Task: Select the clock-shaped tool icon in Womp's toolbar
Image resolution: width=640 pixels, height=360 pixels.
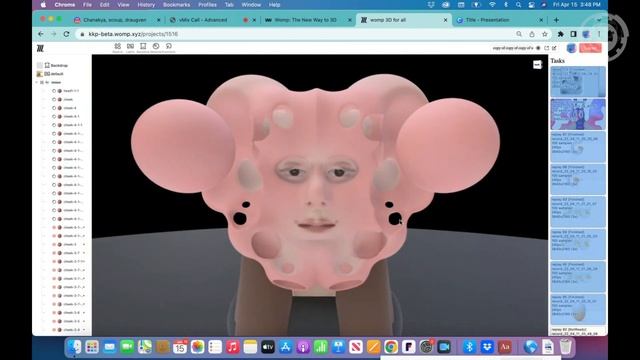Action: click(x=156, y=46)
